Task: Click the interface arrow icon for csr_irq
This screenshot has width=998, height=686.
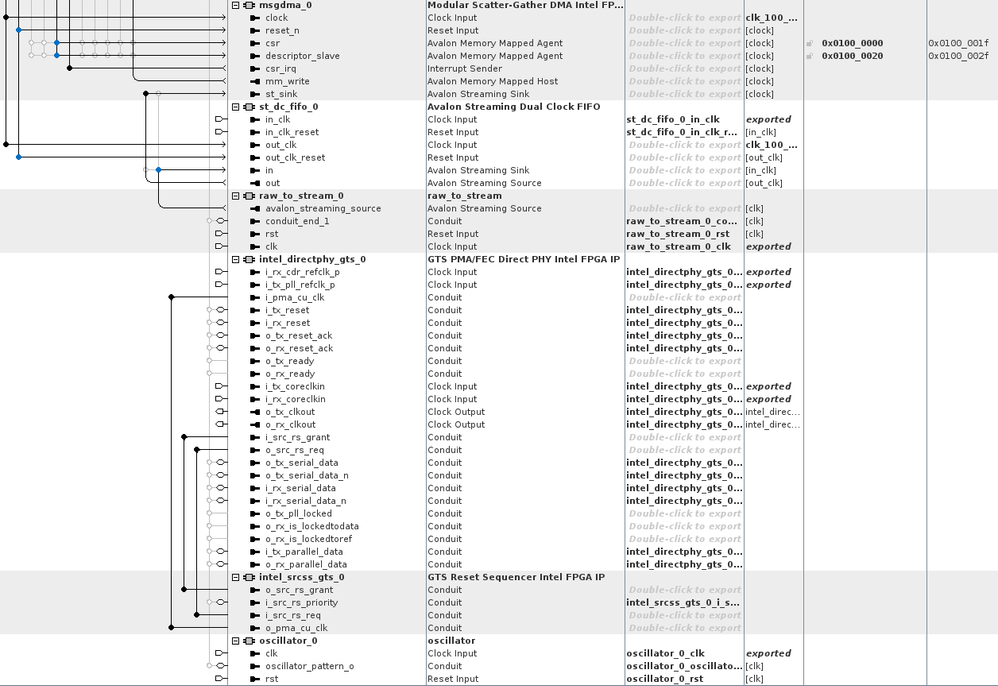Action: [255, 69]
